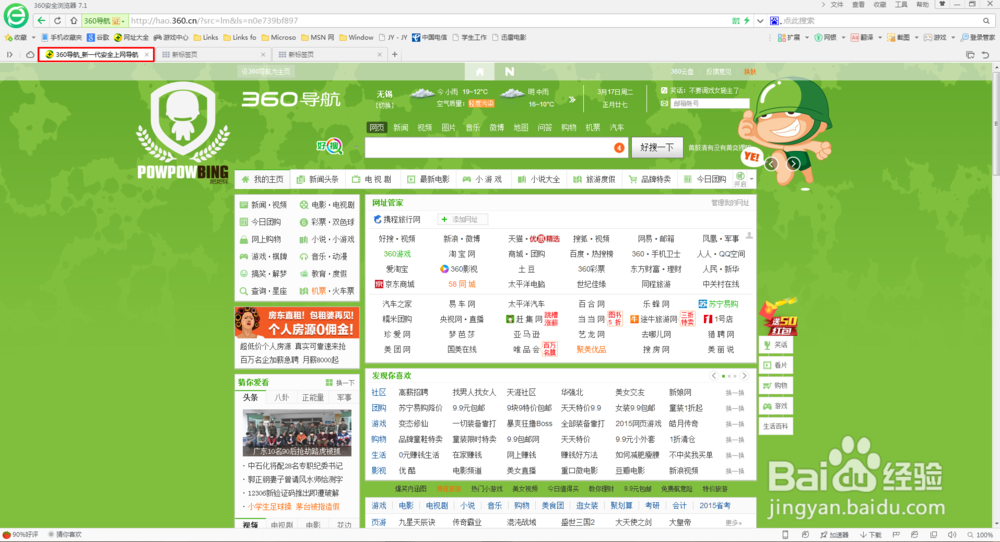Viewport: 1000px width, 542px height.
Task: Expand the 扩展 extensions dropdown
Action: point(805,38)
